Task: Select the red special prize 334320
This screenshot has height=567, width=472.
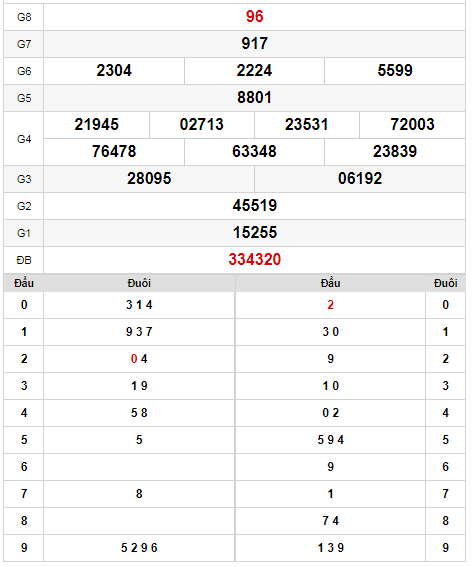Action: point(255,260)
